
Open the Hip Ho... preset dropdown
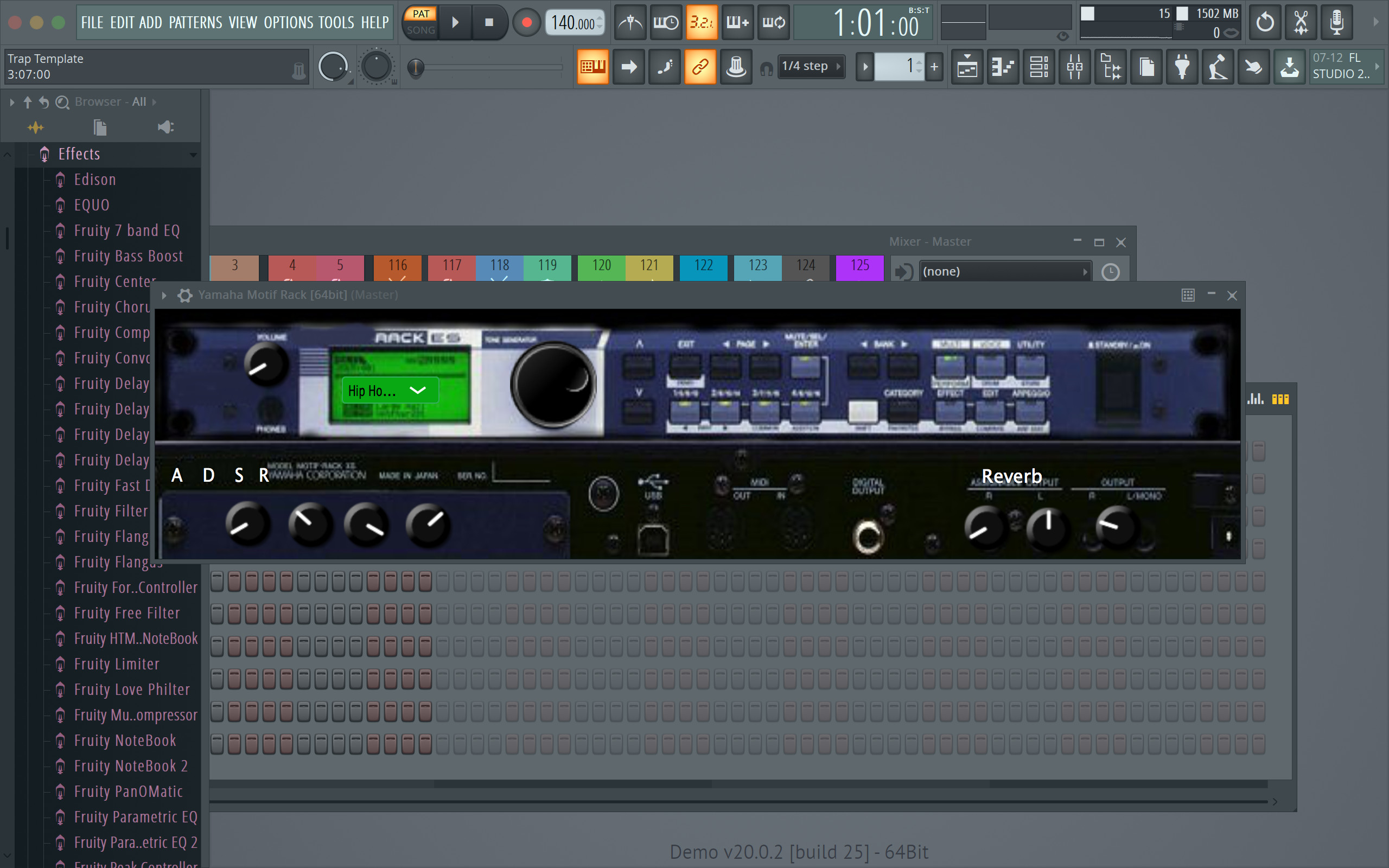pos(390,391)
